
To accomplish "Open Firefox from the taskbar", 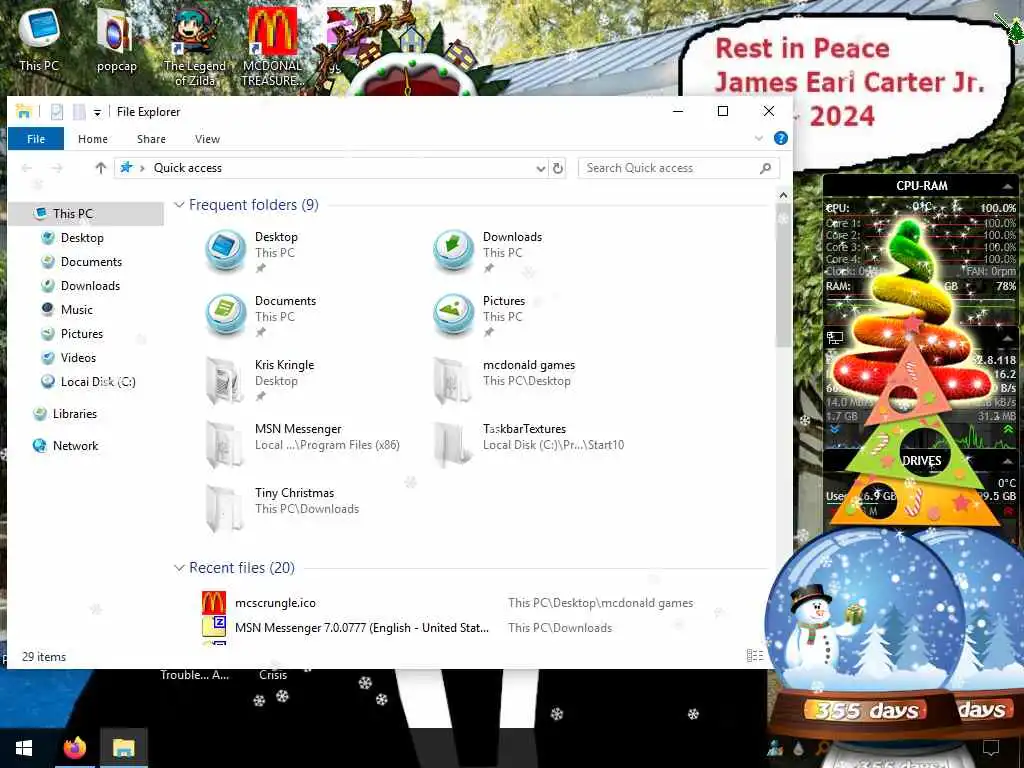I will click(x=74, y=748).
